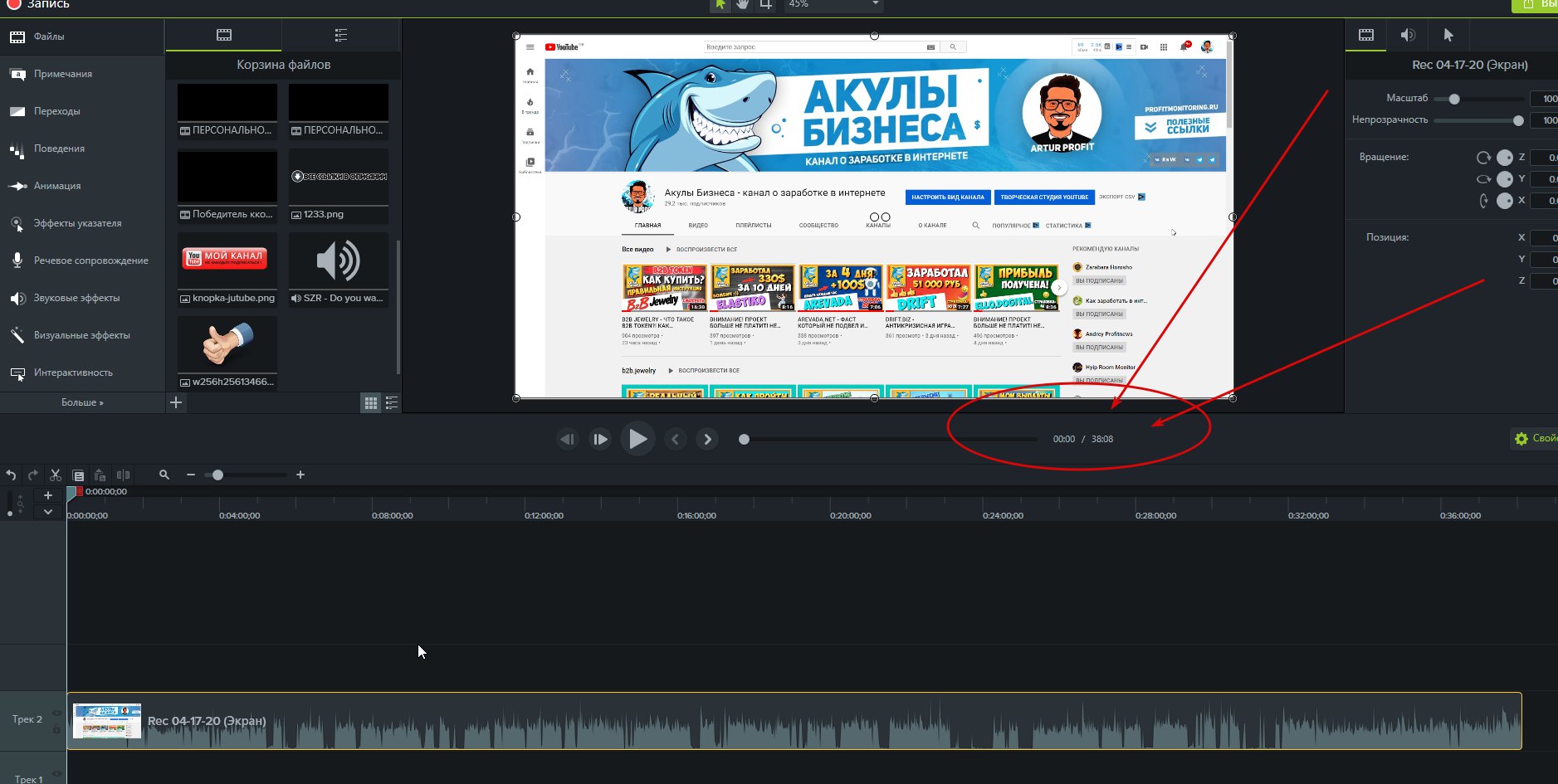Click the timeline ruler at 0:16:00;00
The width and height of the screenshot is (1558, 784).
(696, 516)
